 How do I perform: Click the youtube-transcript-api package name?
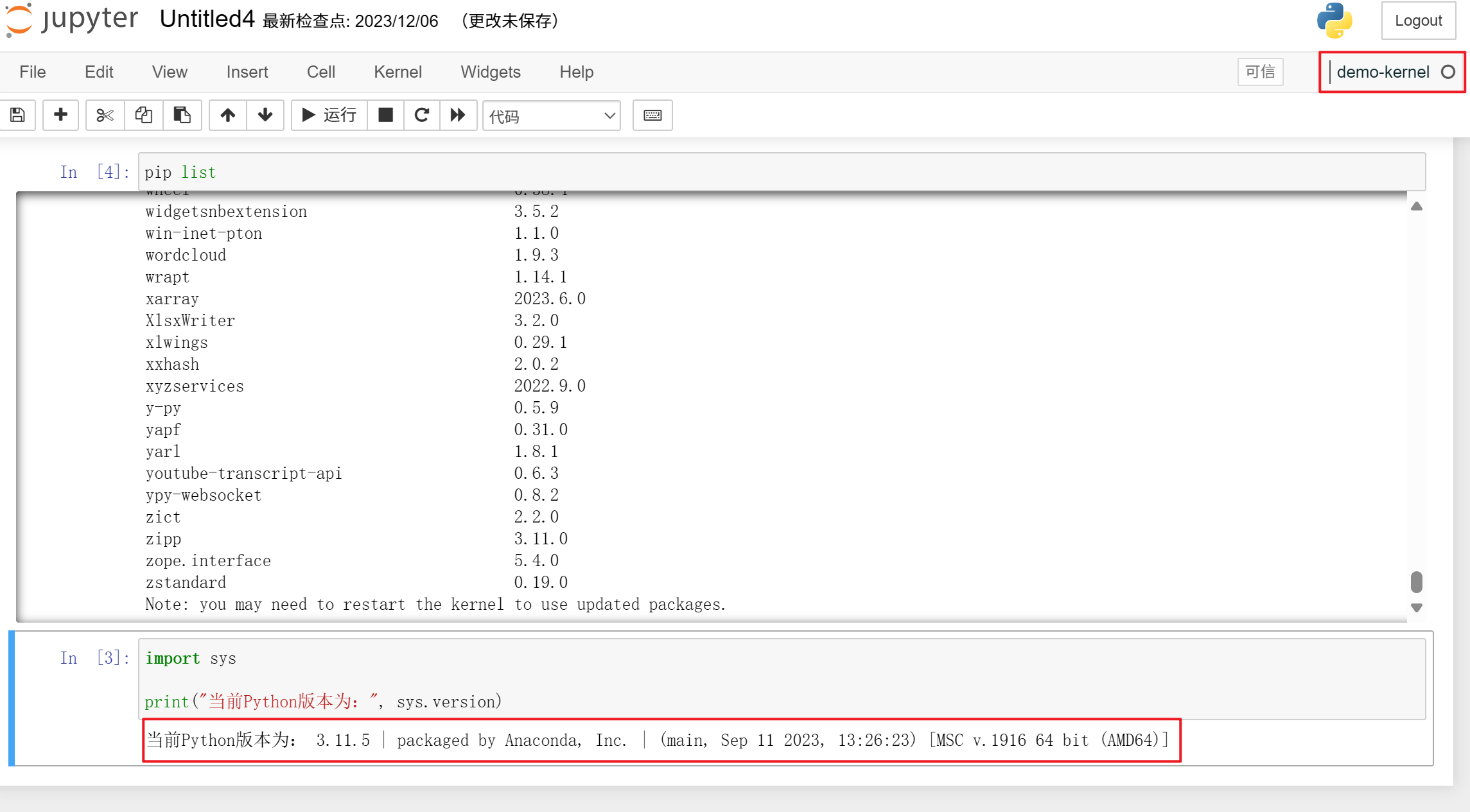coord(243,474)
